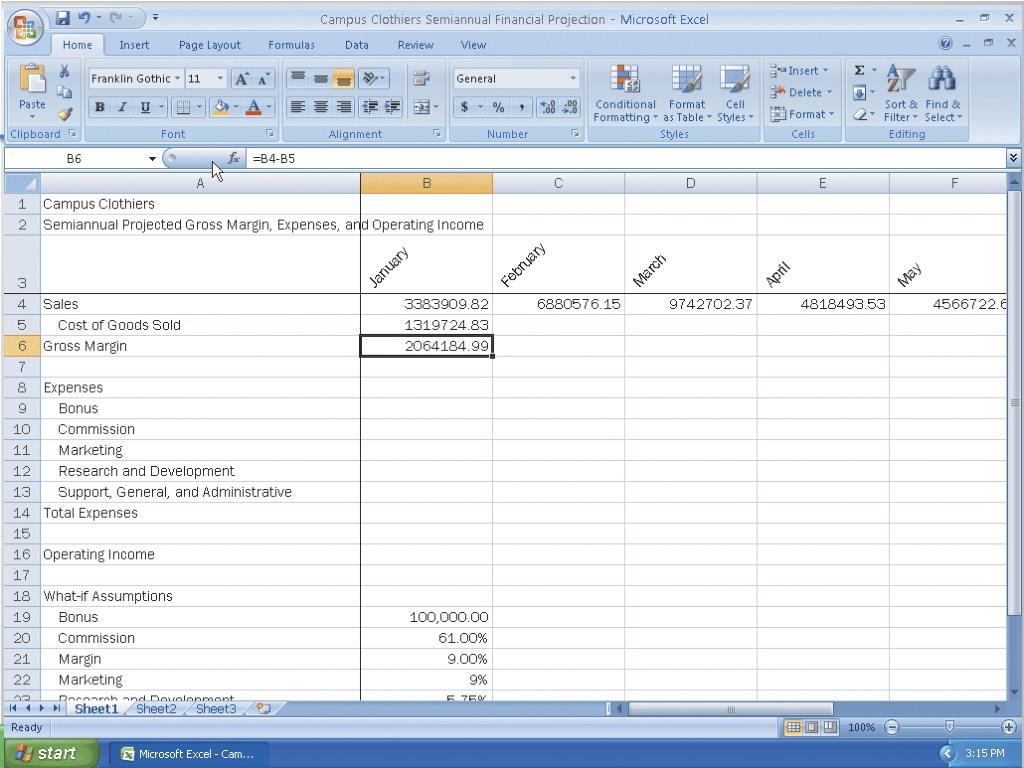
Task: Open Sort & Filter options
Action: click(901, 93)
